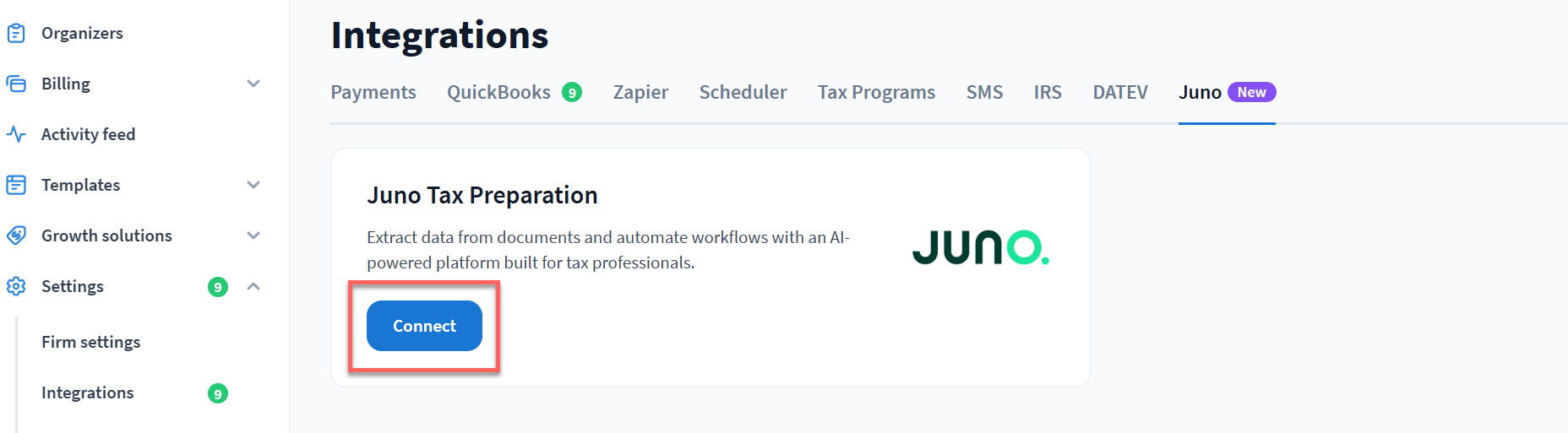1568x433 pixels.
Task: Expand the Growth solutions chevron
Action: pyautogui.click(x=253, y=235)
